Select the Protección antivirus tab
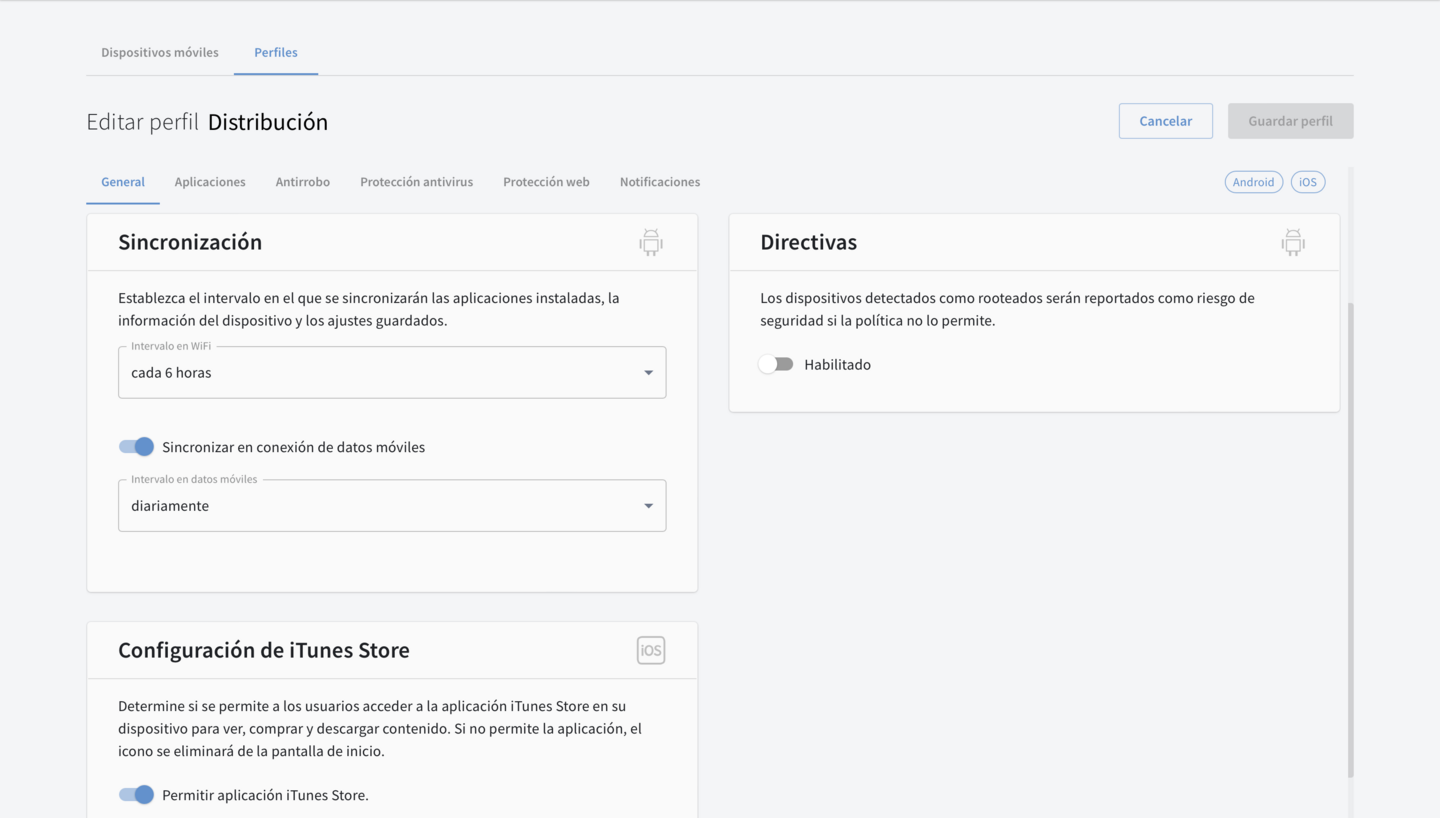The image size is (1440, 818). point(416,182)
